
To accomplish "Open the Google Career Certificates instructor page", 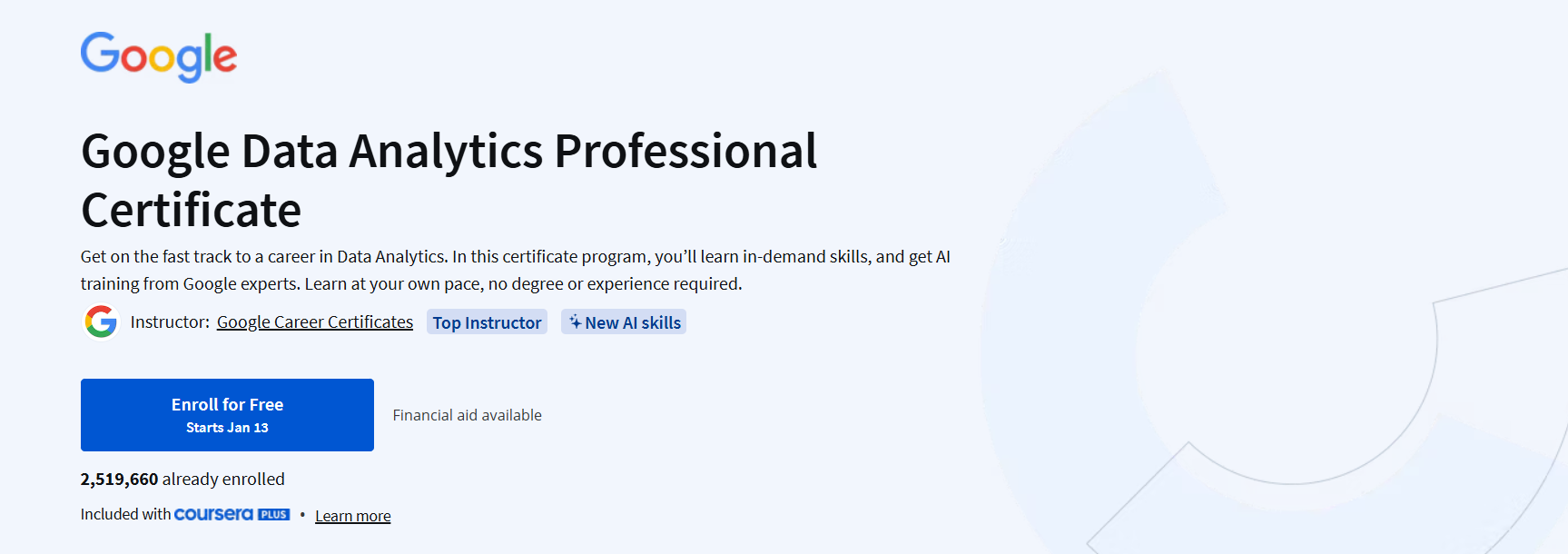I will 314,322.
